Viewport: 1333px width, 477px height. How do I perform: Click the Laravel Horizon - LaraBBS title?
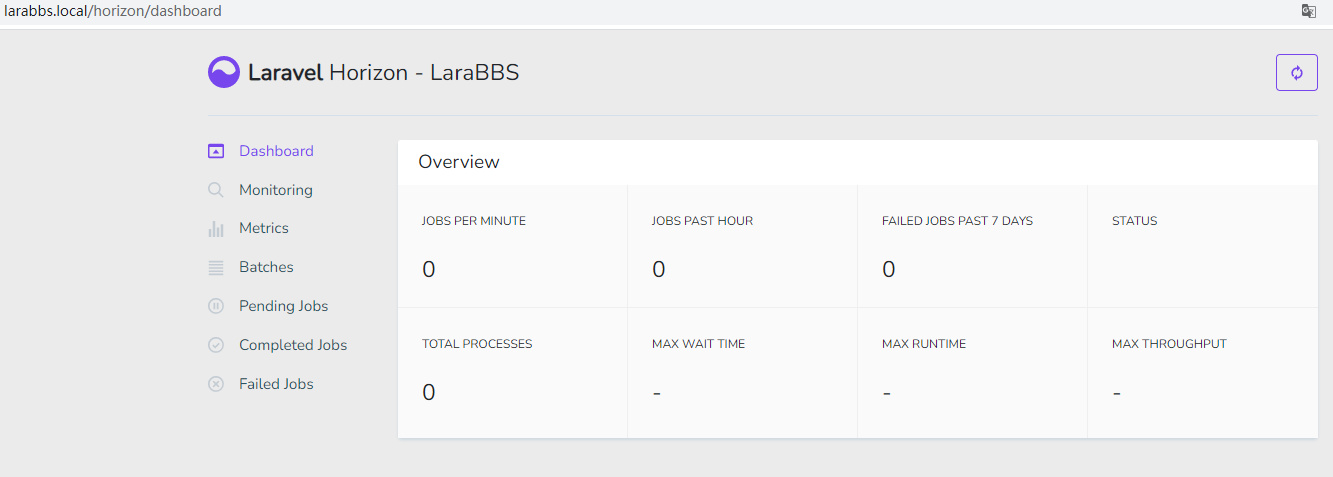tap(383, 73)
